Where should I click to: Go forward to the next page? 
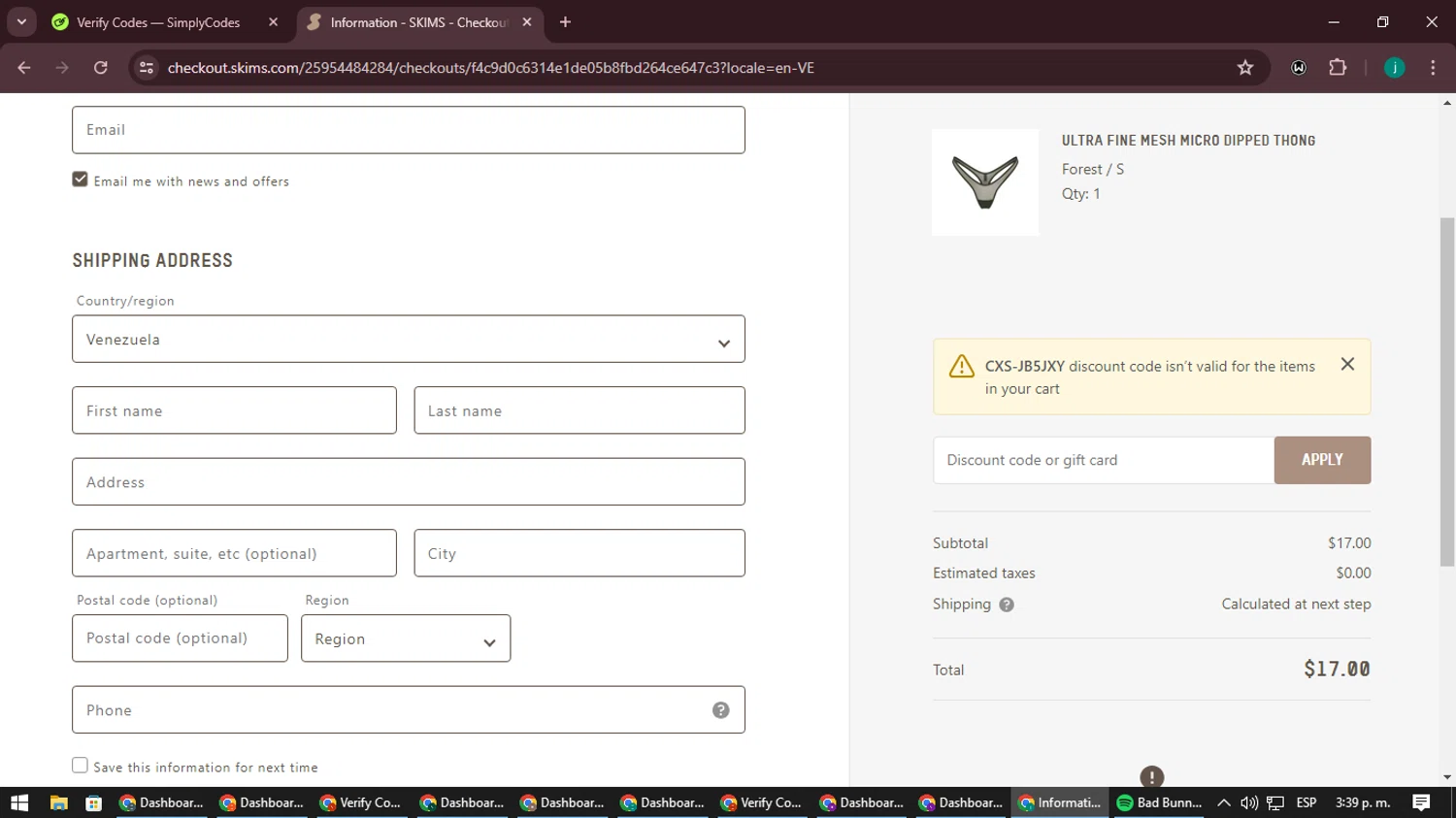pos(62,68)
